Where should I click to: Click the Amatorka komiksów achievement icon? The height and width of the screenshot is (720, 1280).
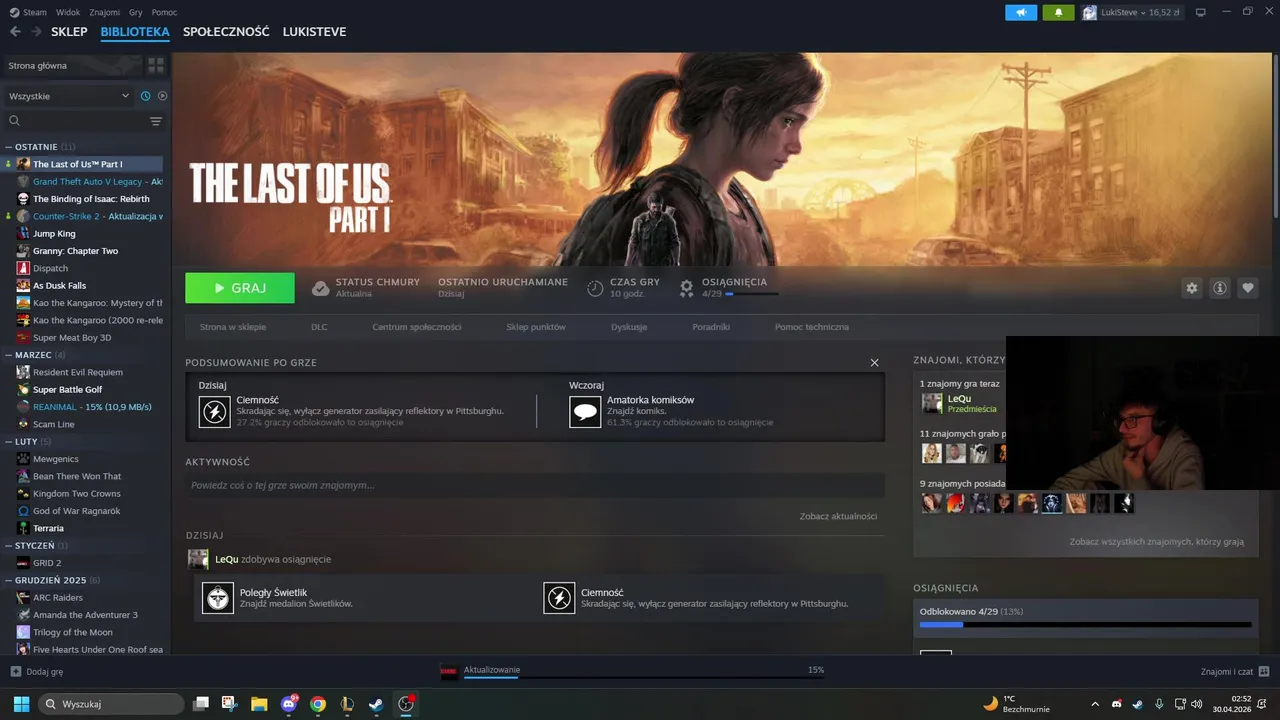pos(585,411)
